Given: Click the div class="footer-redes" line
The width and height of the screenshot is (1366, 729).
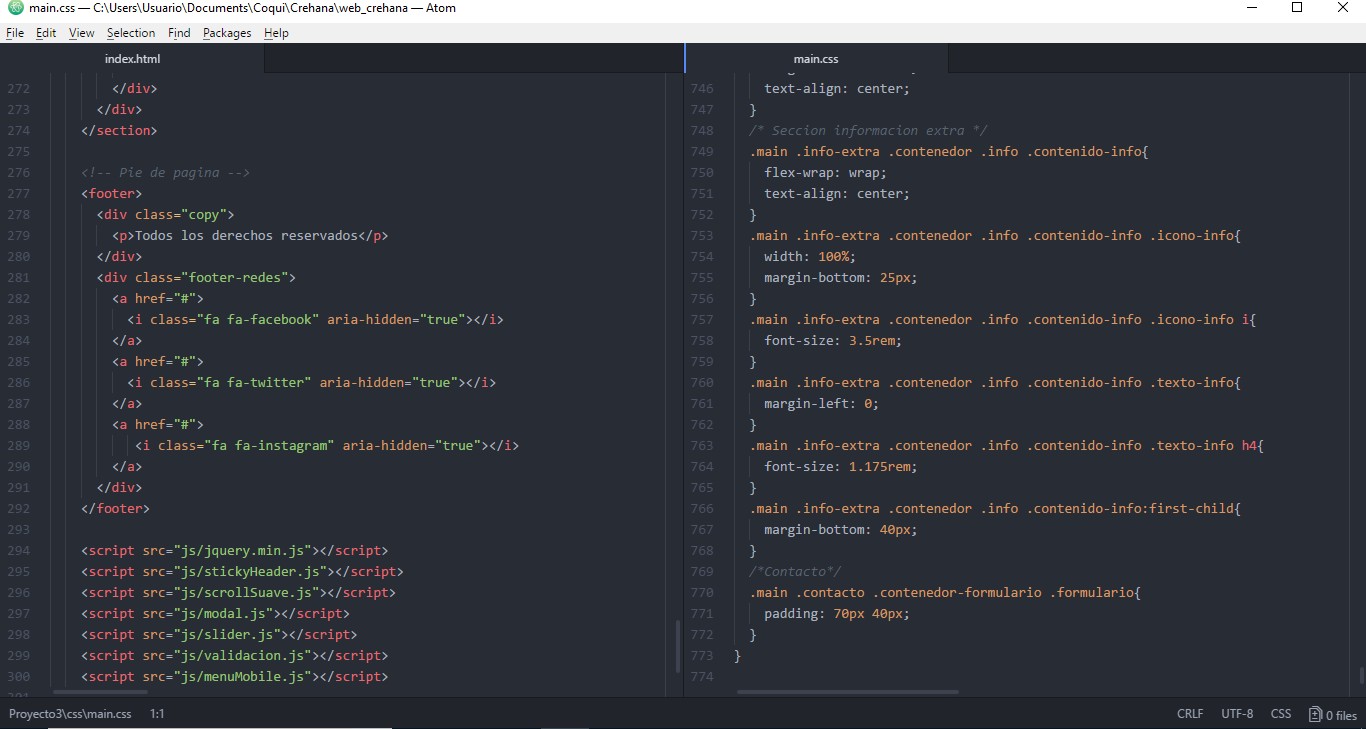Looking at the screenshot, I should pyautogui.click(x=196, y=277).
